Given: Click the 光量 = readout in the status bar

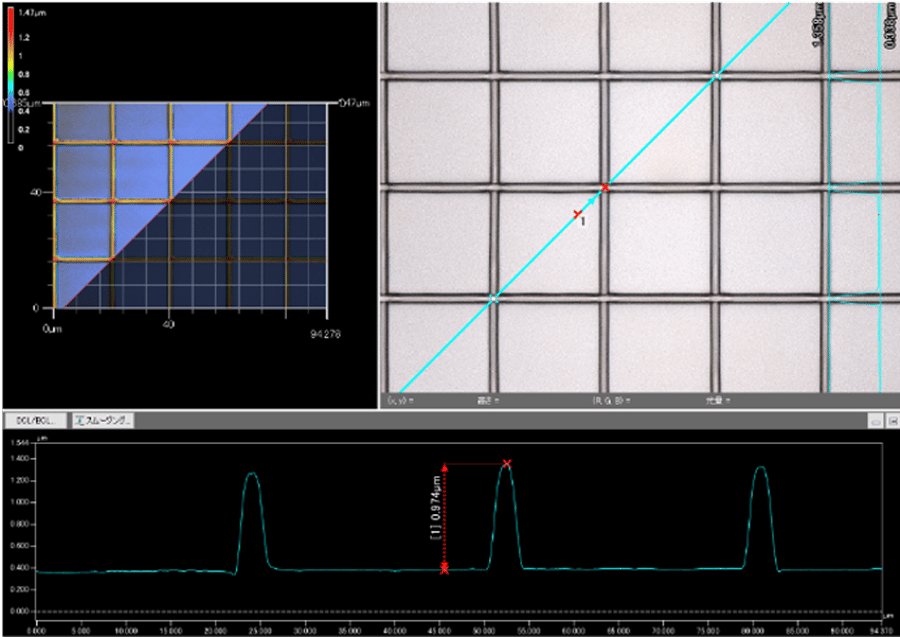Looking at the screenshot, I should tap(718, 401).
